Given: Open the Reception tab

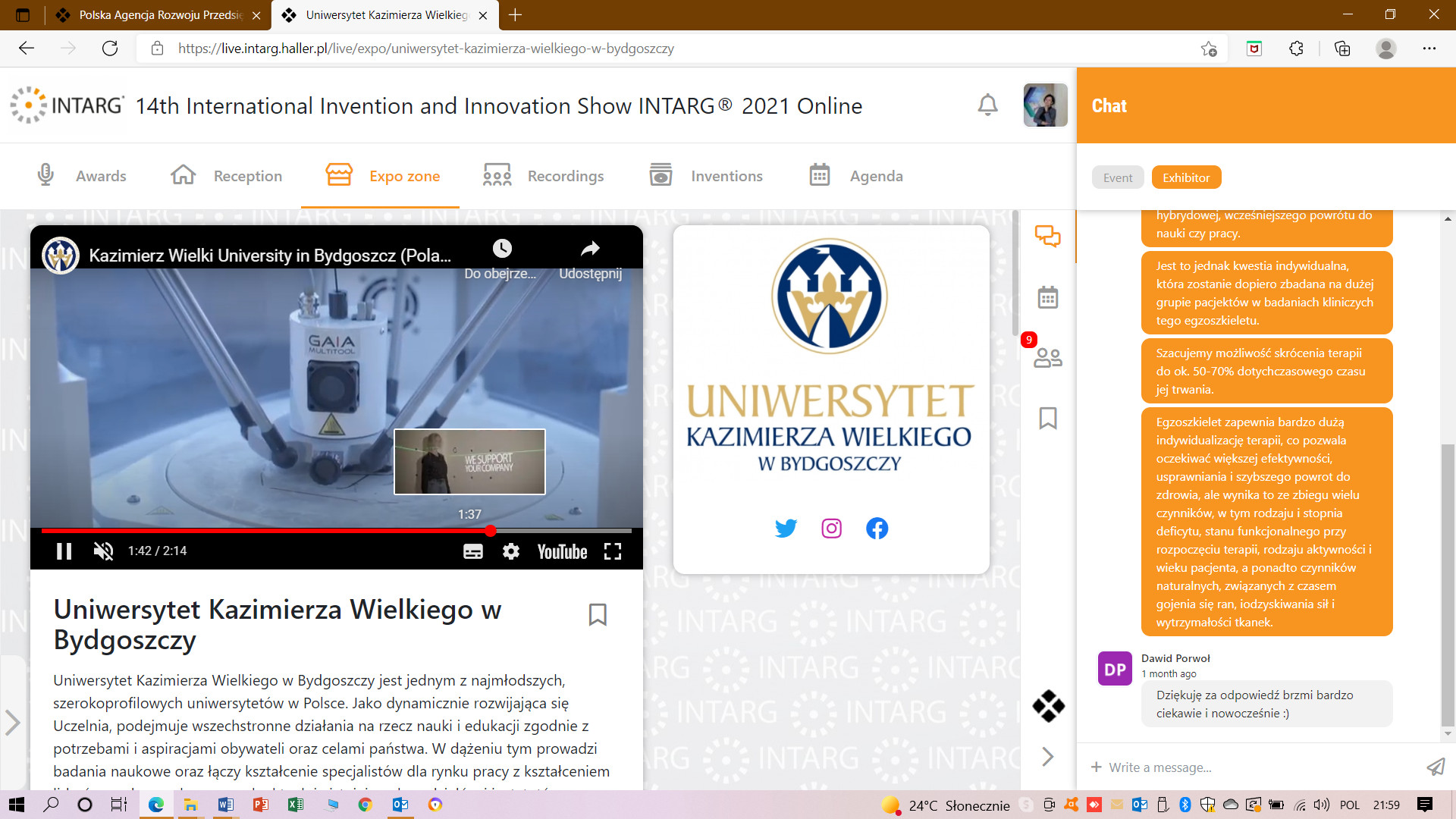Looking at the screenshot, I should coord(226,176).
